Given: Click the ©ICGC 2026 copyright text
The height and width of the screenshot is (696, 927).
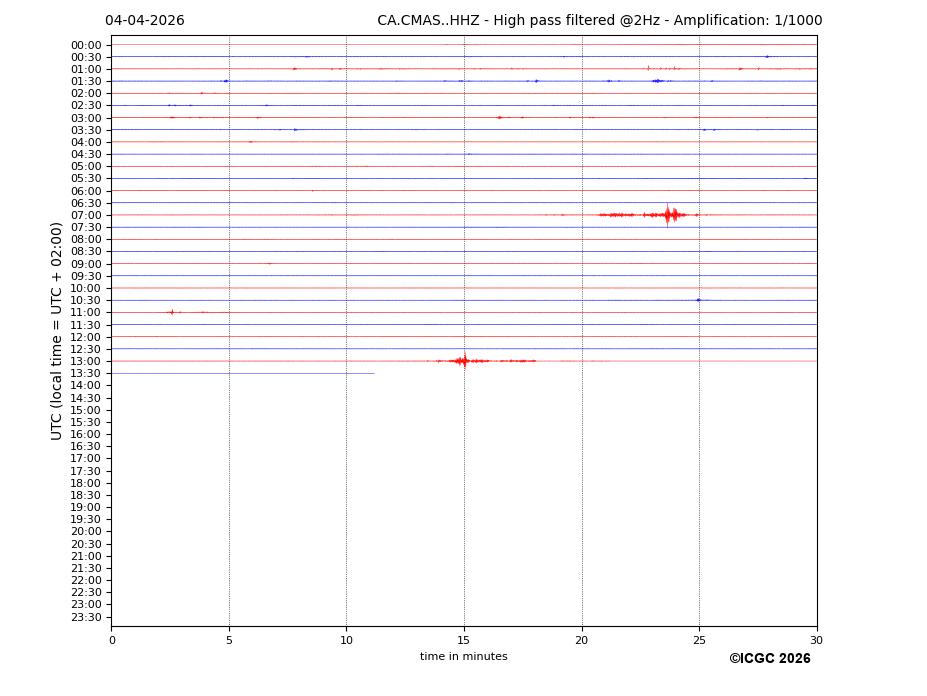Looking at the screenshot, I should [769, 658].
